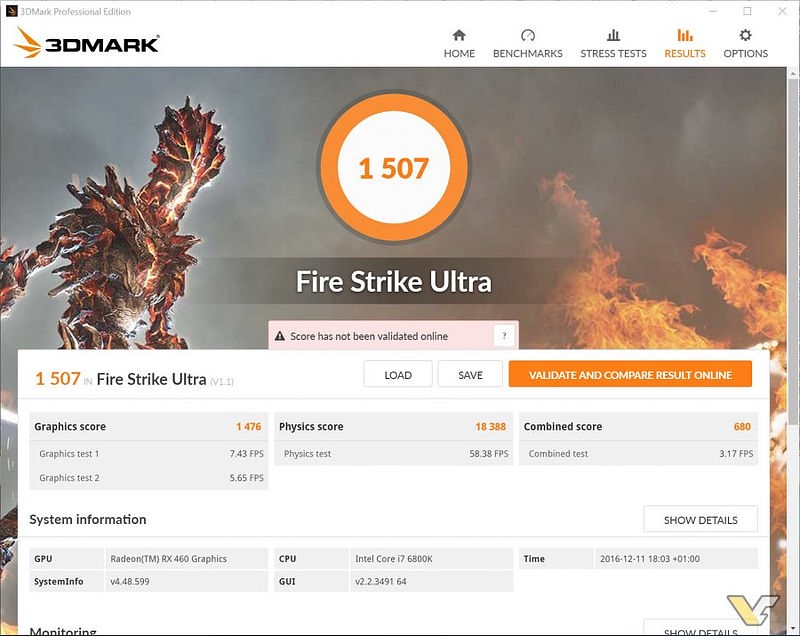Maximize the 3DMark window
800x636 pixels.
pos(747,11)
